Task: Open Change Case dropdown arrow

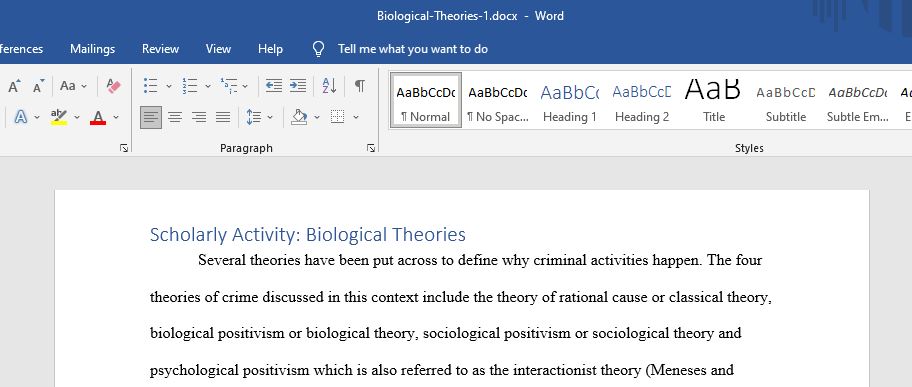Action: click(84, 86)
